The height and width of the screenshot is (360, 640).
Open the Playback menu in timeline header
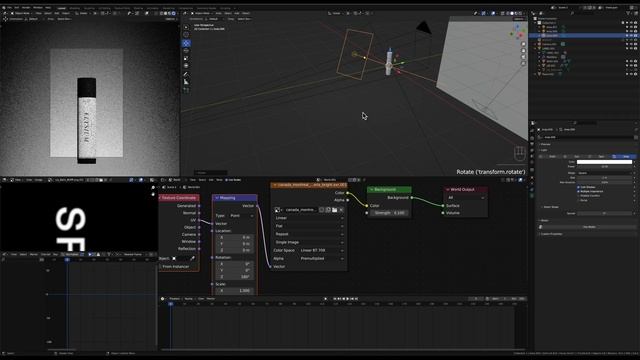[x=174, y=299]
